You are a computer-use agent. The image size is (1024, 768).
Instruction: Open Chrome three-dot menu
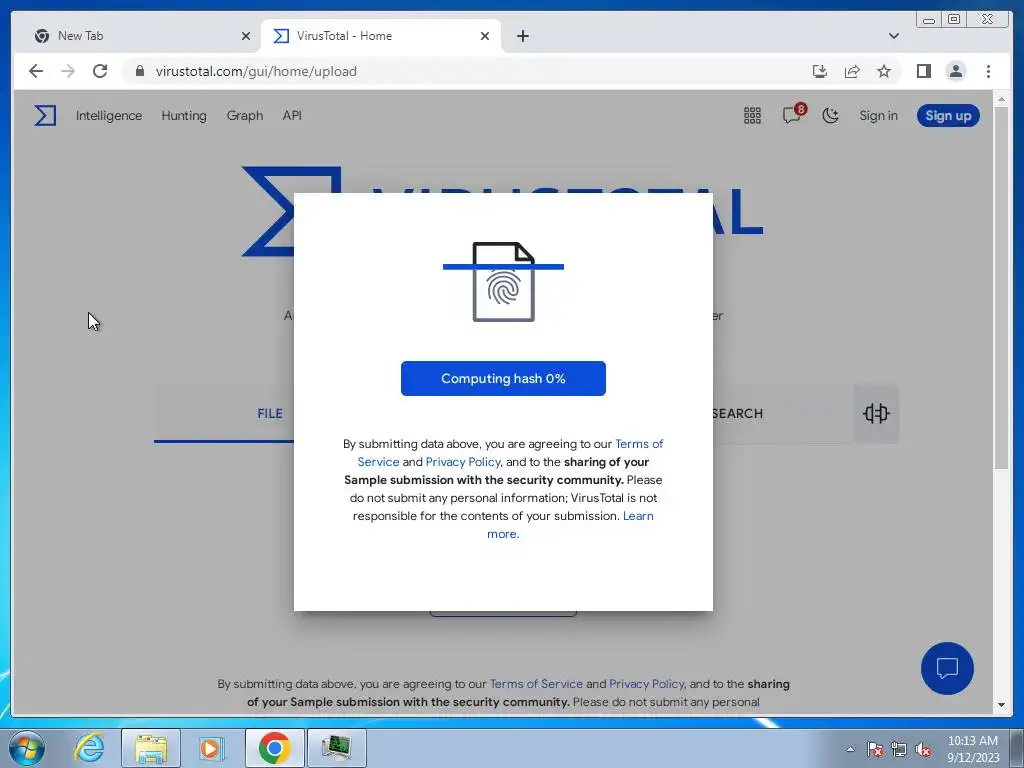tap(988, 71)
